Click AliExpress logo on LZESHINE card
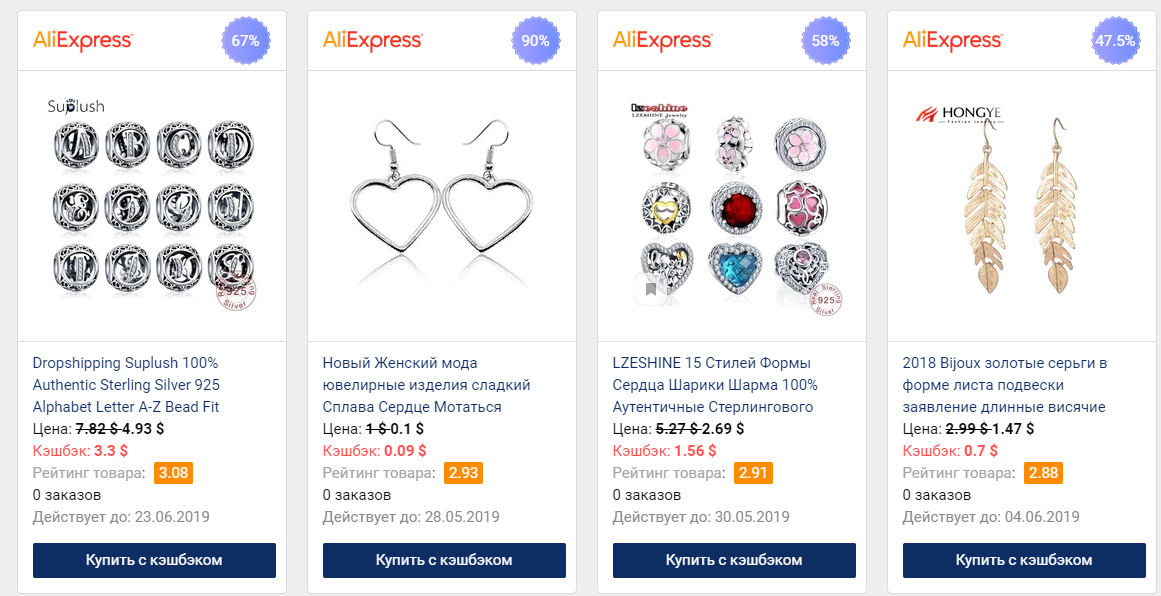 point(663,40)
